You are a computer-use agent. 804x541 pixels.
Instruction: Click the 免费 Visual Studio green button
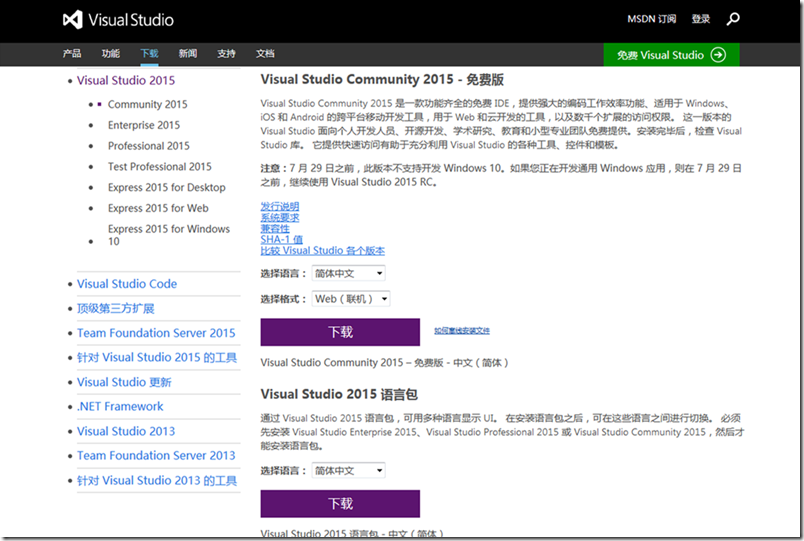pos(671,55)
